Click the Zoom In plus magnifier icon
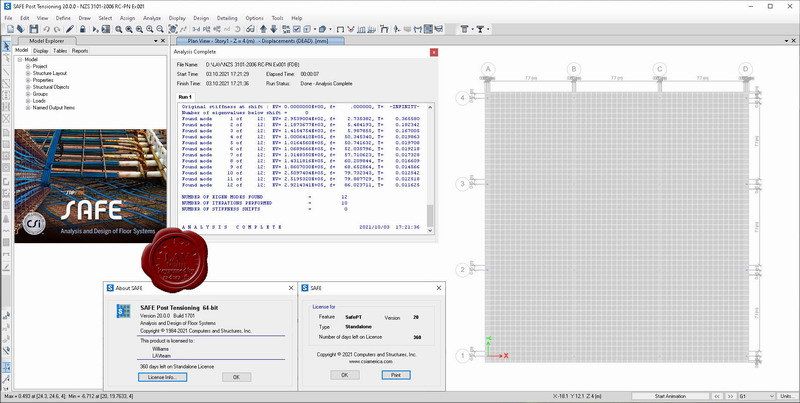The width and height of the screenshot is (800, 403). point(149,29)
